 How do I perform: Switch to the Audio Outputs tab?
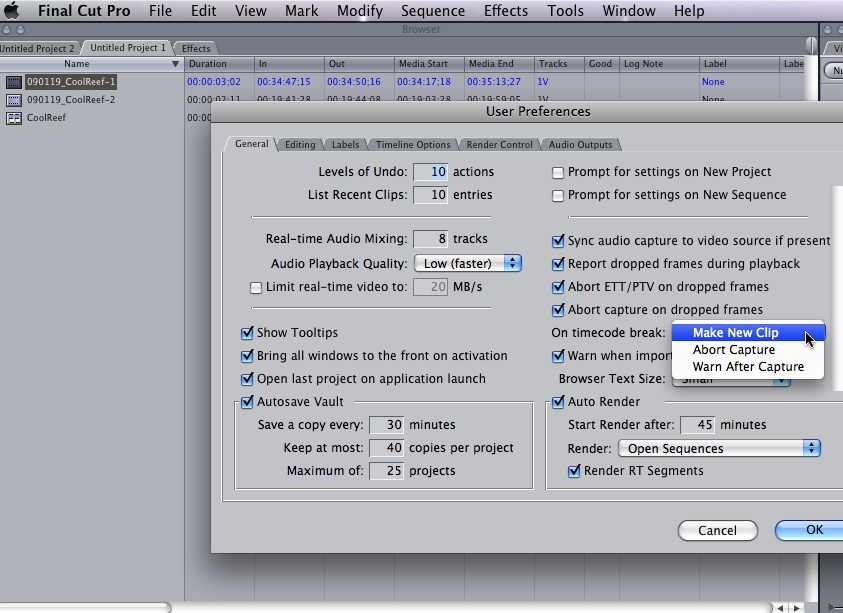pyautogui.click(x=580, y=145)
